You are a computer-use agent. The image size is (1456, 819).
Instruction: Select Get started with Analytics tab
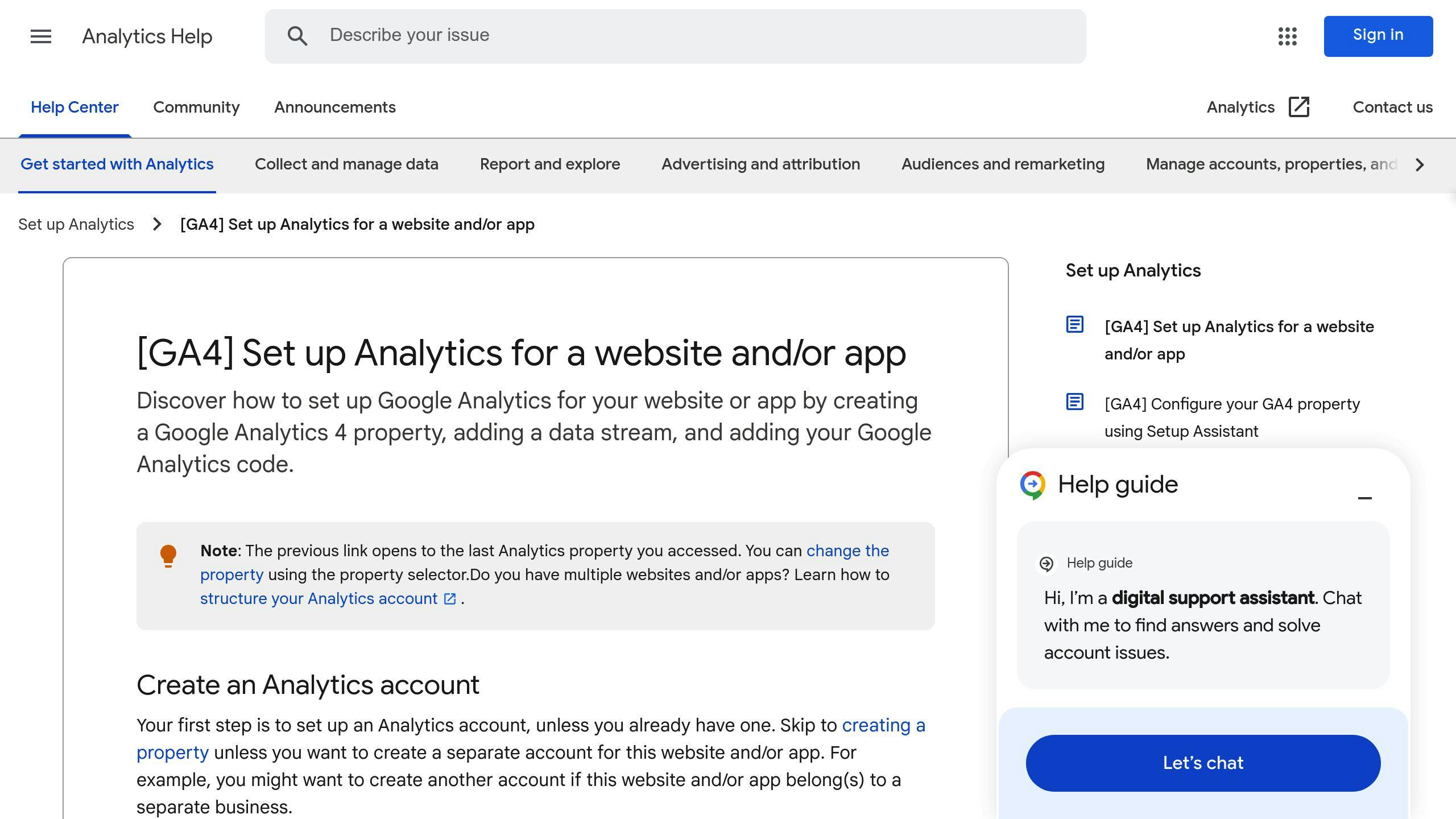tap(117, 164)
